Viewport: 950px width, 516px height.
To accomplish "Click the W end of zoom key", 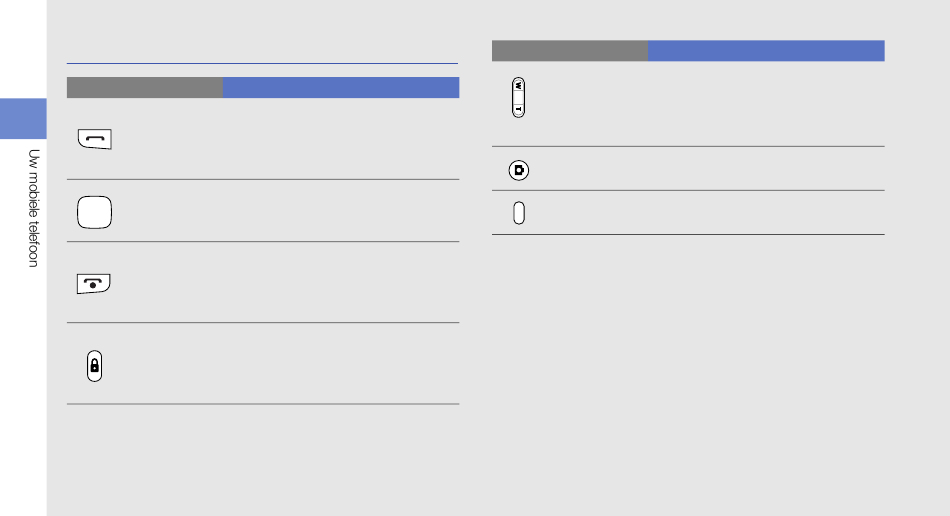I will [519, 86].
